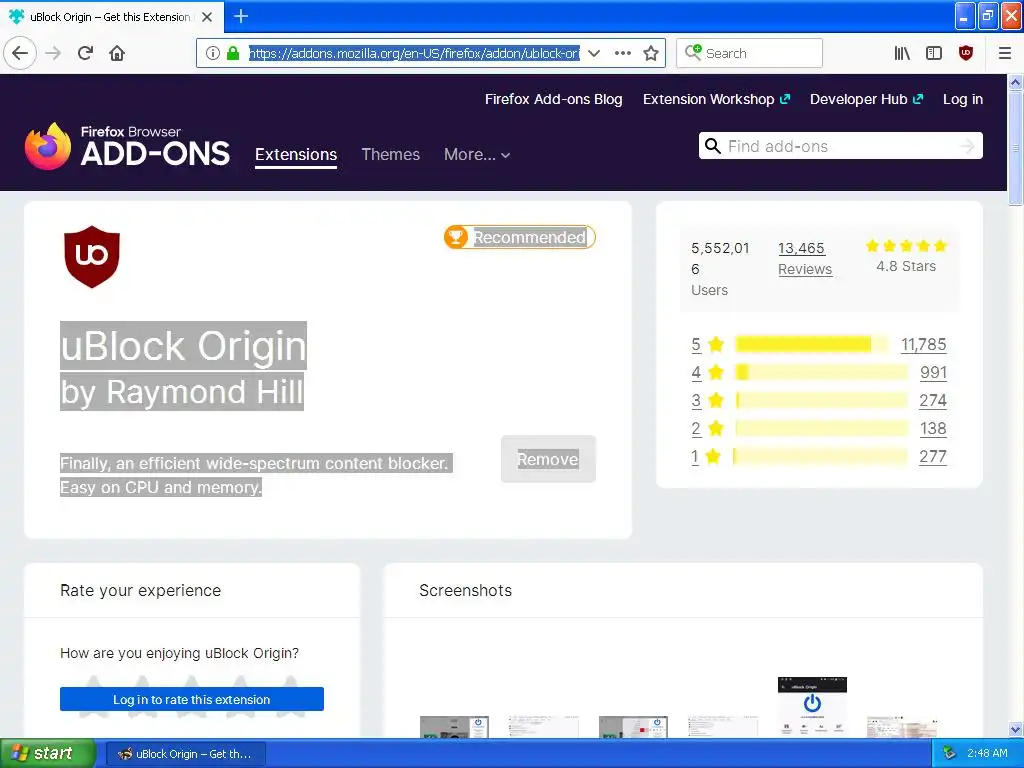Image resolution: width=1024 pixels, height=768 pixels.
Task: Toggle the sidebars view icon
Action: pyautogui.click(x=934, y=53)
